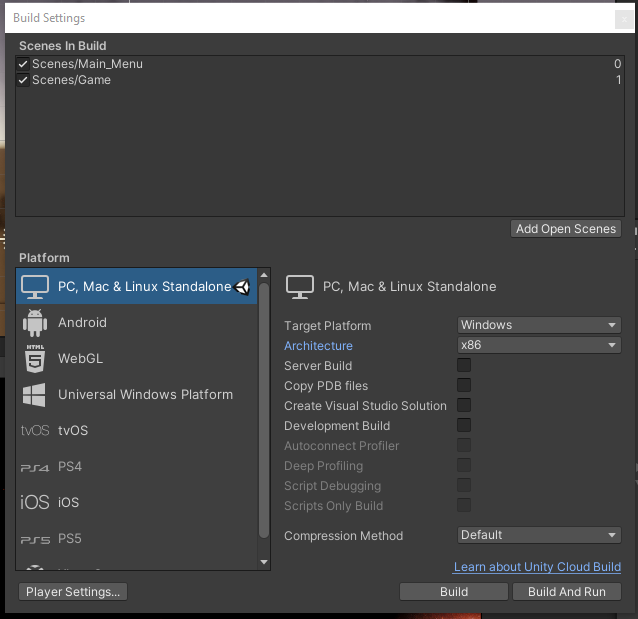The width and height of the screenshot is (638, 619).
Task: Open the Target Platform dropdown
Action: [539, 325]
